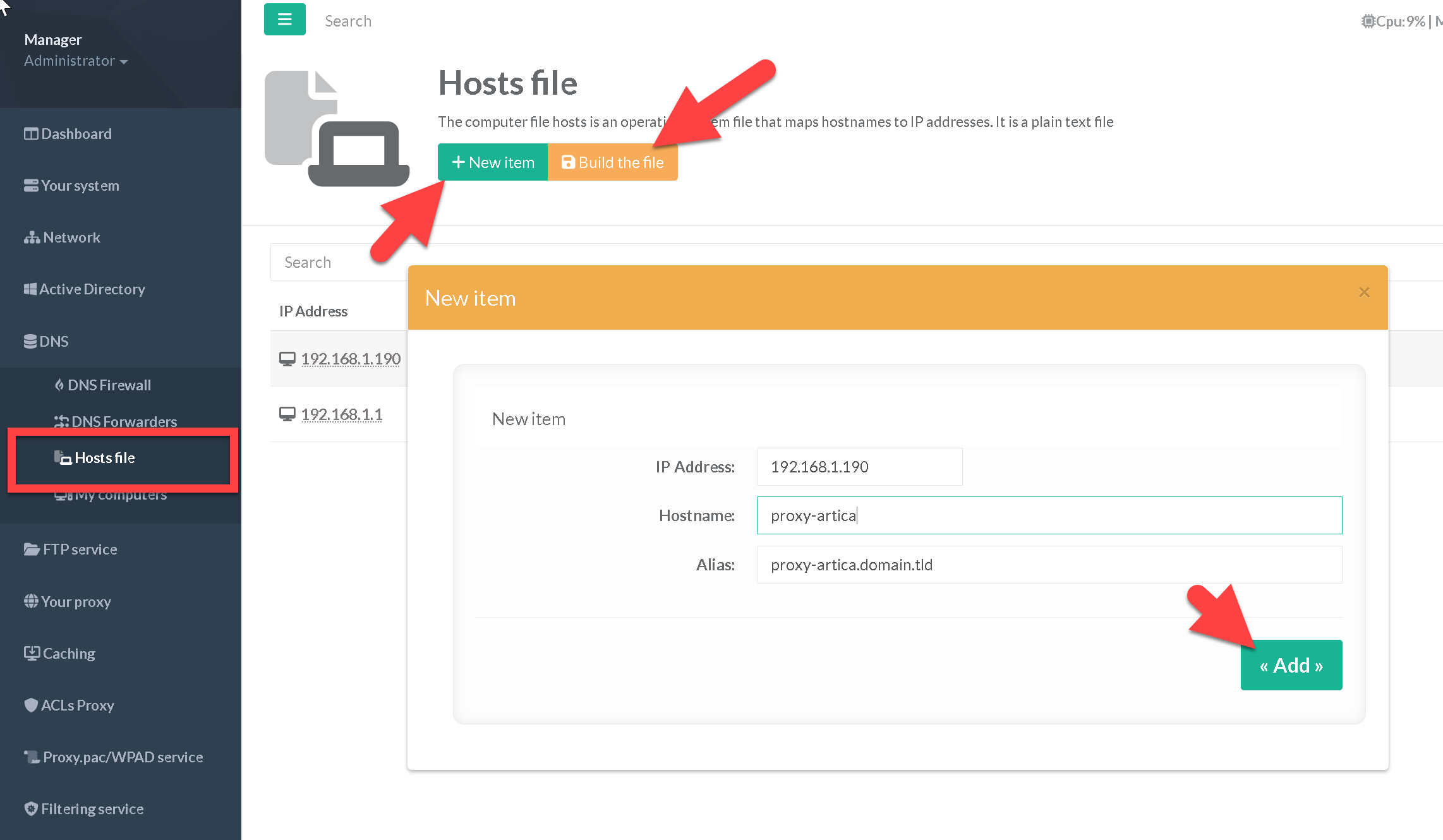Screen dimensions: 1443x840
Task: Click the New item green button
Action: 493,162
